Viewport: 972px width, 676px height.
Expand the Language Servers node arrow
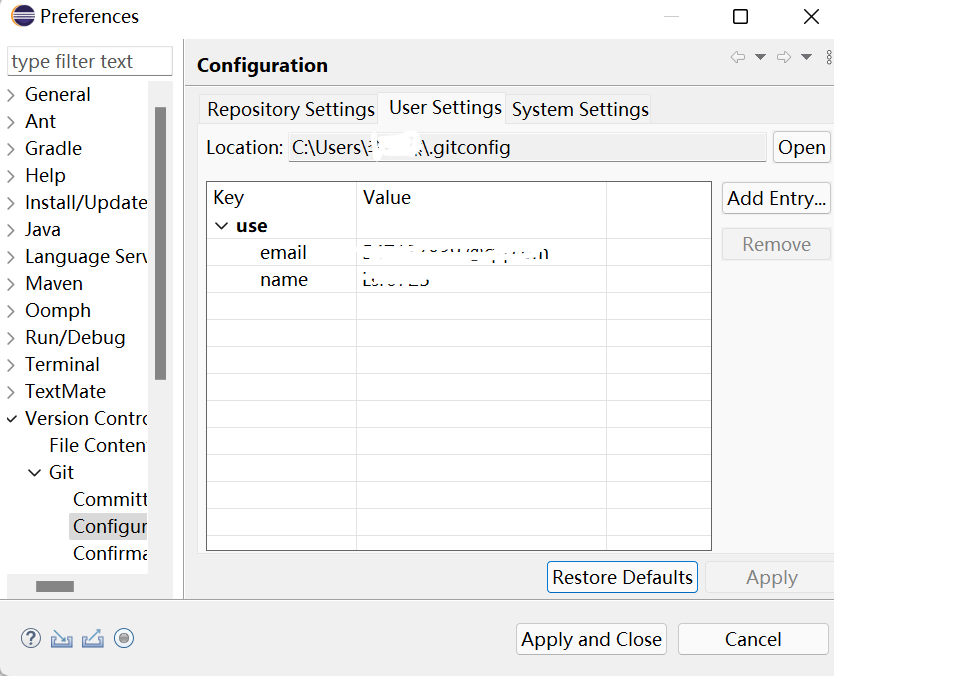coord(11,257)
